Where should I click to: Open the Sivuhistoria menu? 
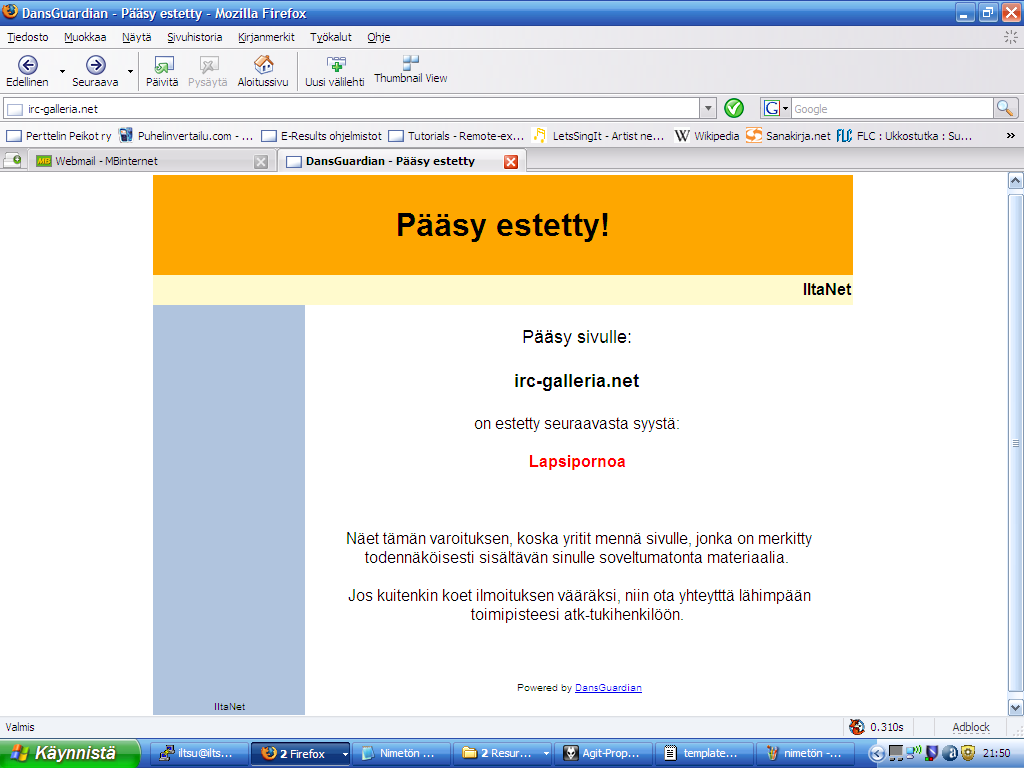[195, 37]
